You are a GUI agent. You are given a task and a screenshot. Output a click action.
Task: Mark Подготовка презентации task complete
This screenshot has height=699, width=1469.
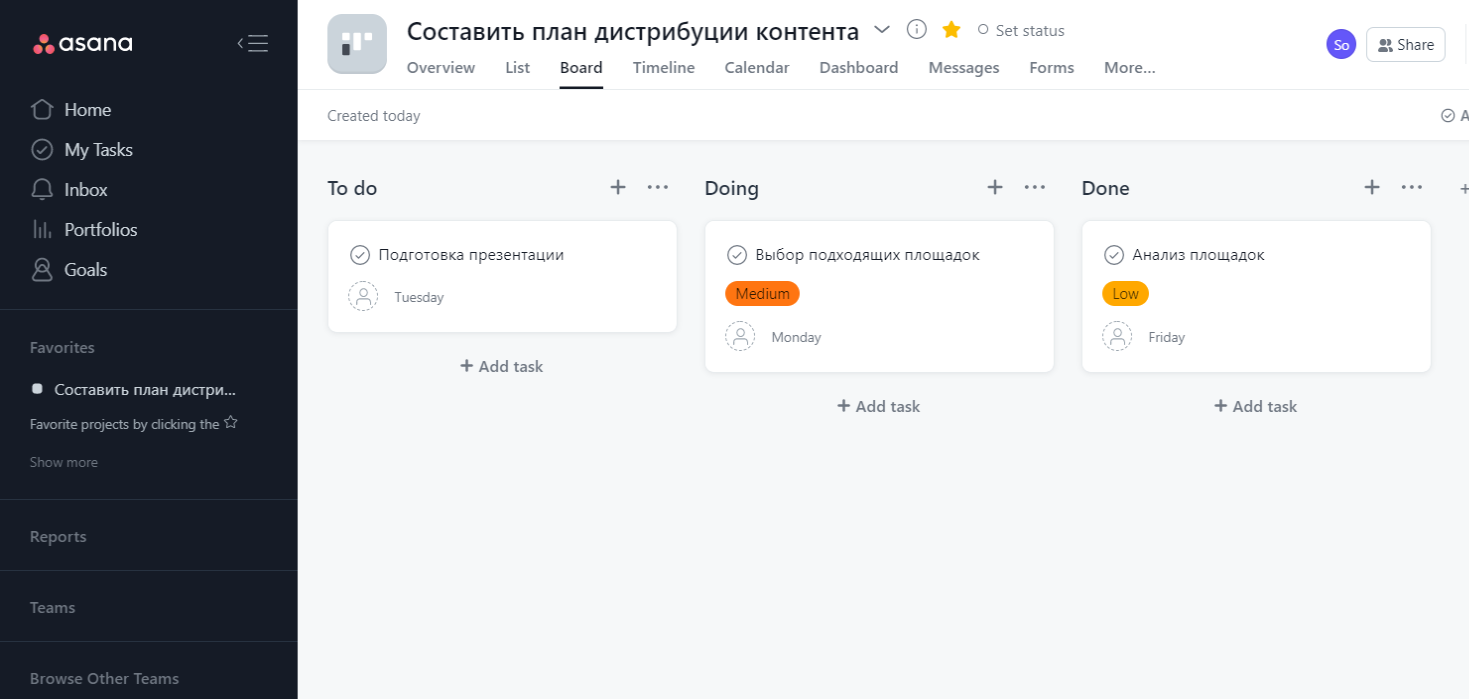click(x=360, y=255)
